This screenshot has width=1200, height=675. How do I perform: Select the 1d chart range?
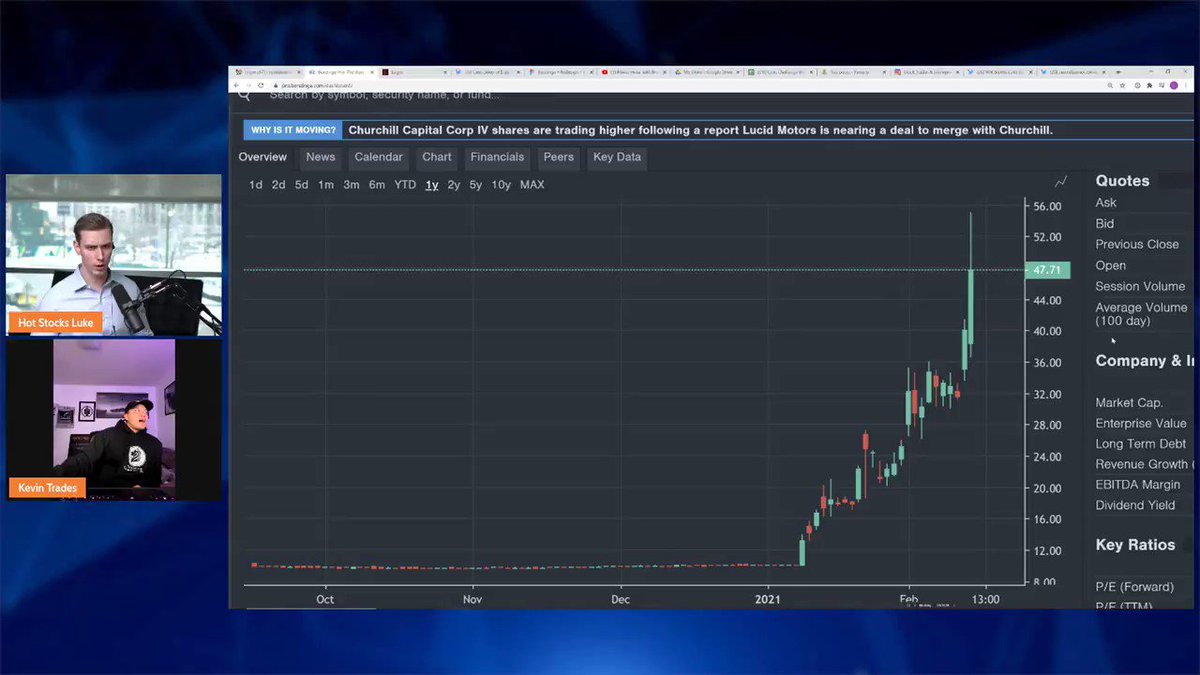pyautogui.click(x=256, y=185)
